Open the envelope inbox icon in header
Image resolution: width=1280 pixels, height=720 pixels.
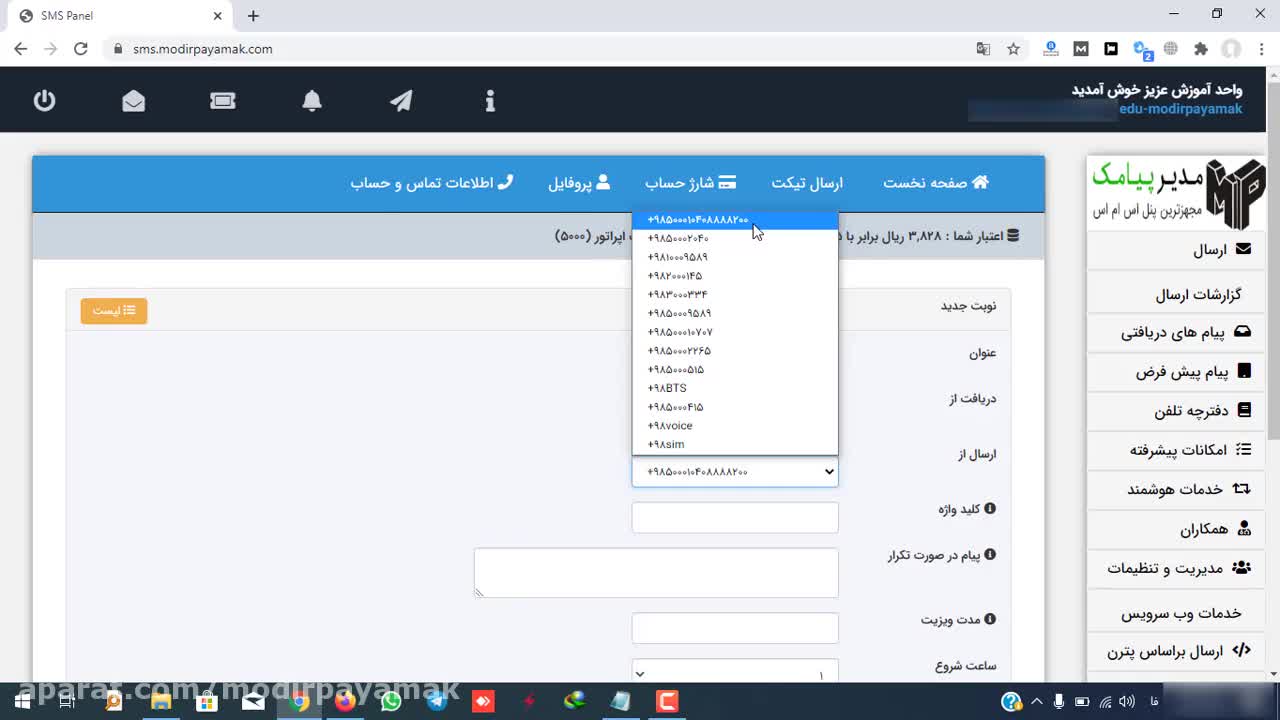(x=133, y=100)
